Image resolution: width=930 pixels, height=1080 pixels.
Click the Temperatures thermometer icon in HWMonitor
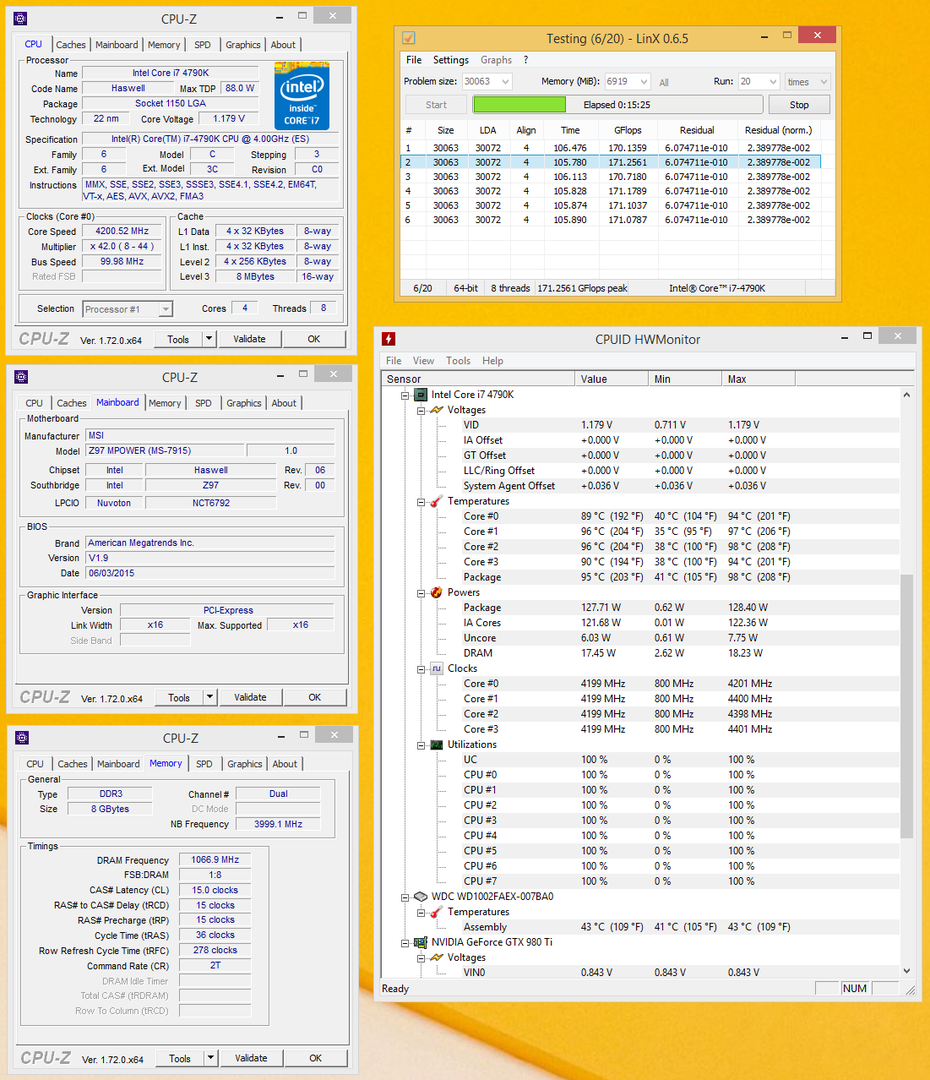click(x=437, y=501)
